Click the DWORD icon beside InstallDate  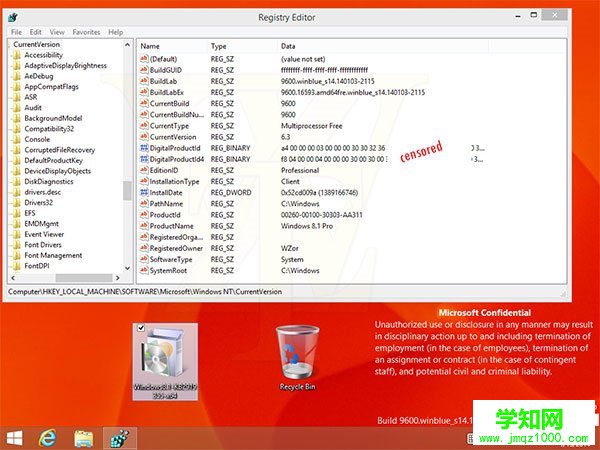click(144, 192)
